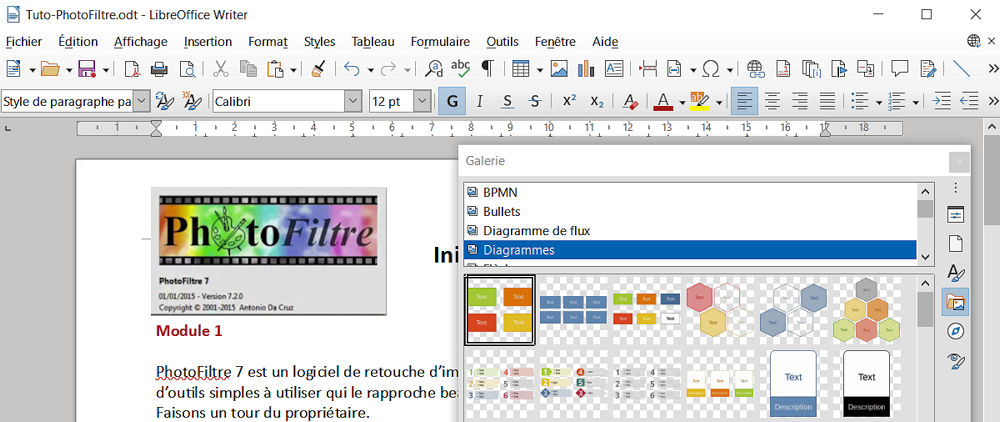Open the 12 pt font size dropdown
This screenshot has width=1000, height=422.
(x=422, y=101)
